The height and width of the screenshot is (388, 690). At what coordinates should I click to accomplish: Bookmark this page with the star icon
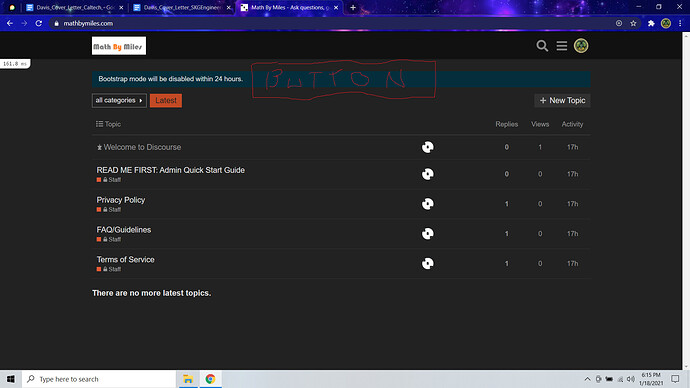(633, 23)
